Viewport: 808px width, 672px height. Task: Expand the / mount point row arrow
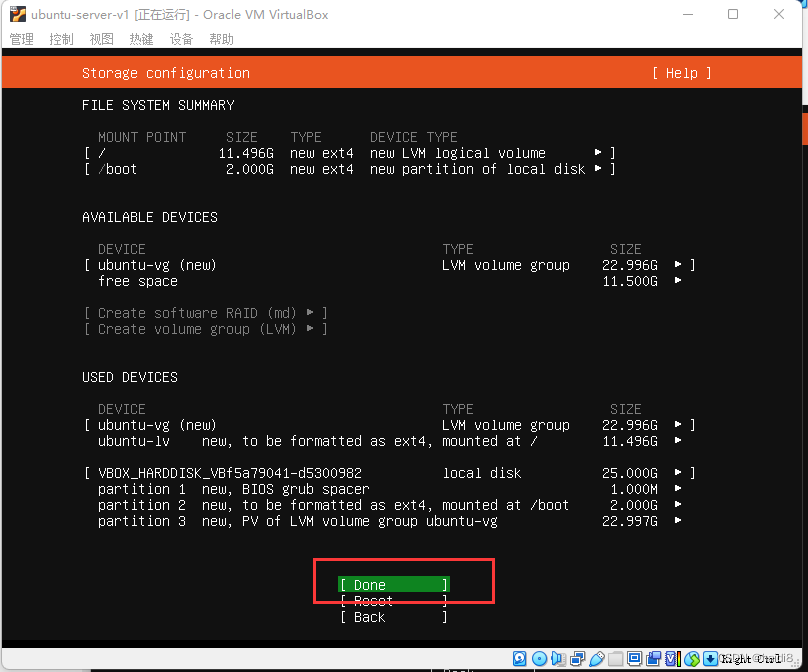click(x=598, y=153)
